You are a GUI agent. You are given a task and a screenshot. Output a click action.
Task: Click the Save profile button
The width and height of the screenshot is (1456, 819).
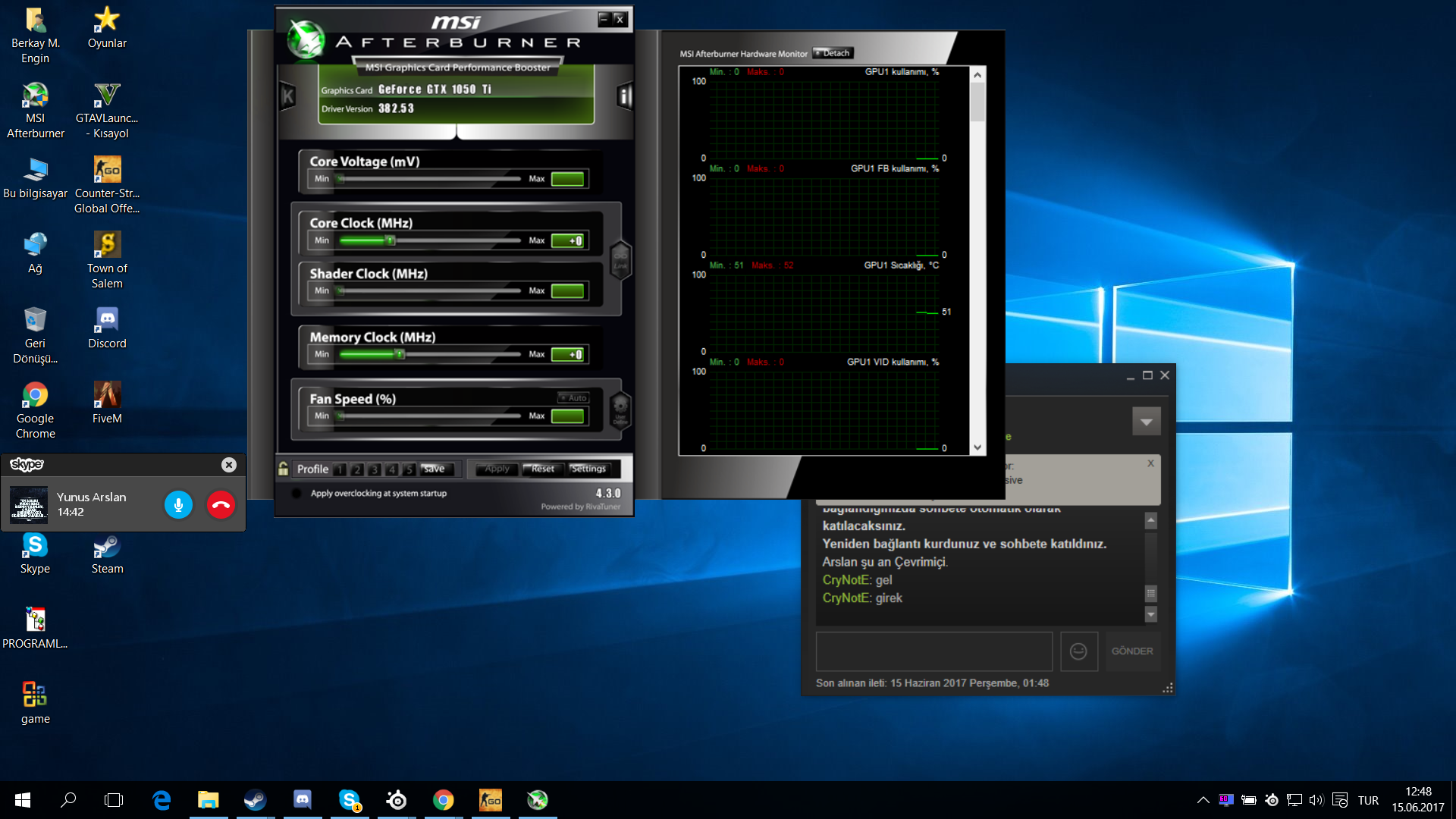point(436,469)
